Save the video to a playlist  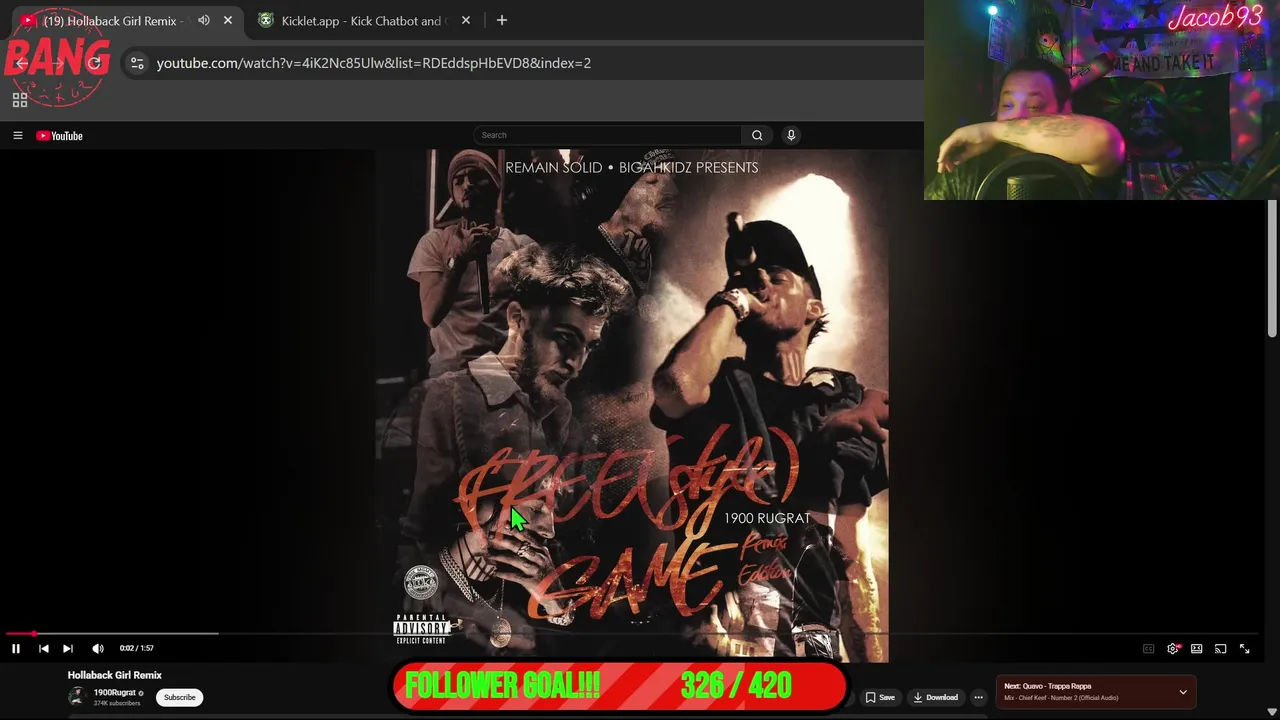[x=880, y=697]
